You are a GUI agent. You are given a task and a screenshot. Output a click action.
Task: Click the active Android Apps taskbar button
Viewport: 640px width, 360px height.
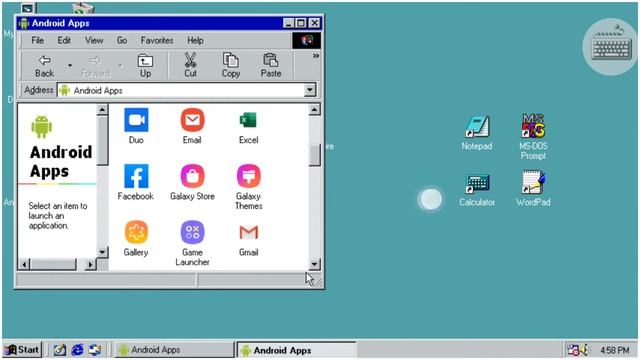click(297, 350)
